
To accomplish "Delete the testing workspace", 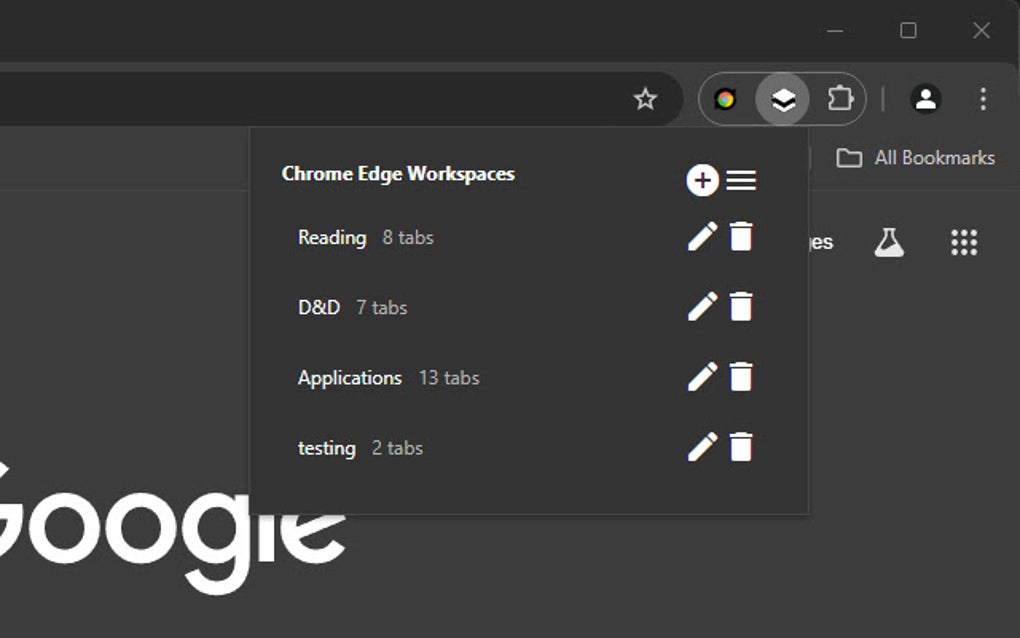I will 741,448.
